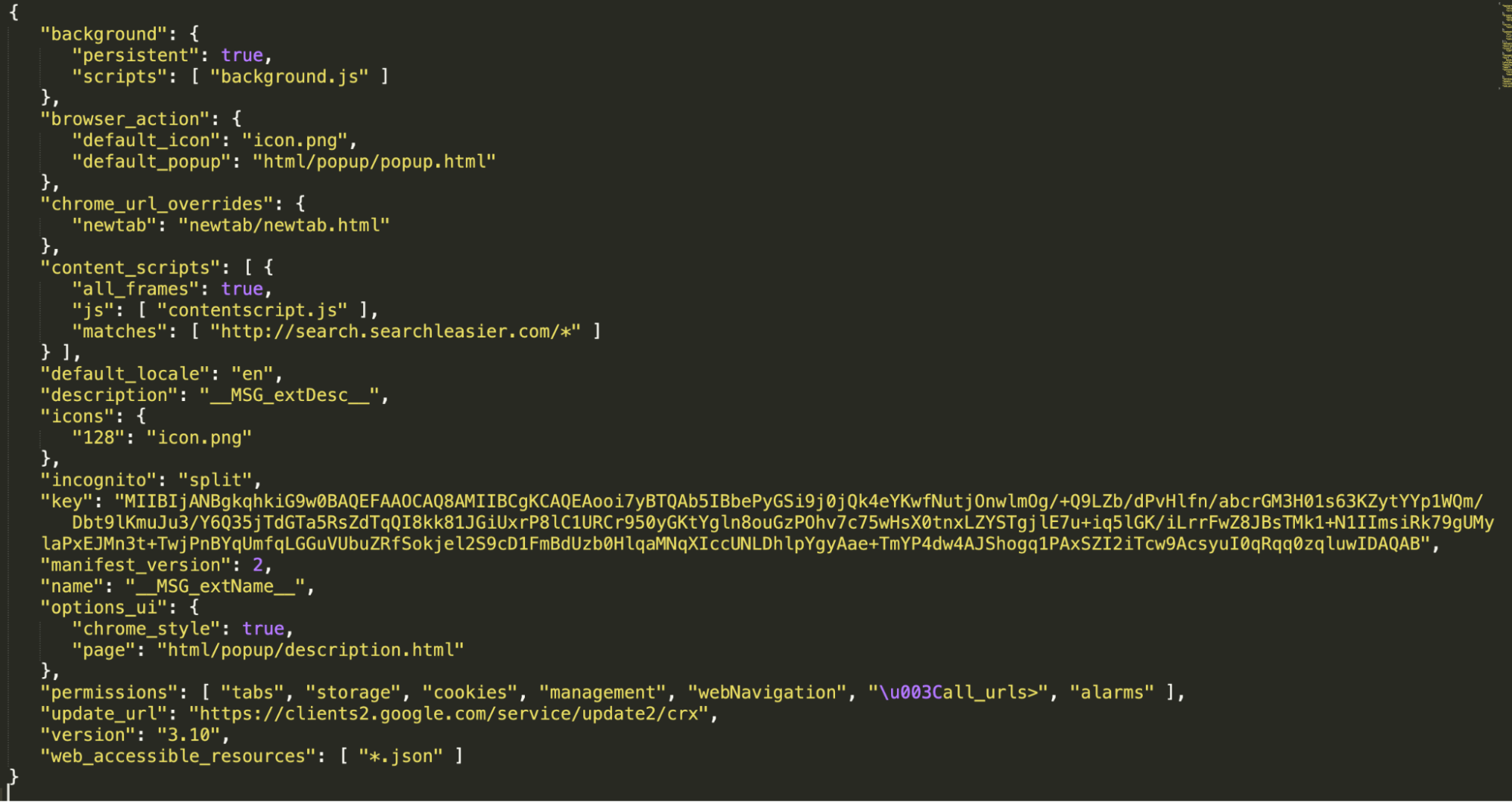Click the "persistent" true value
The width and height of the screenshot is (1512, 802).
242,55
